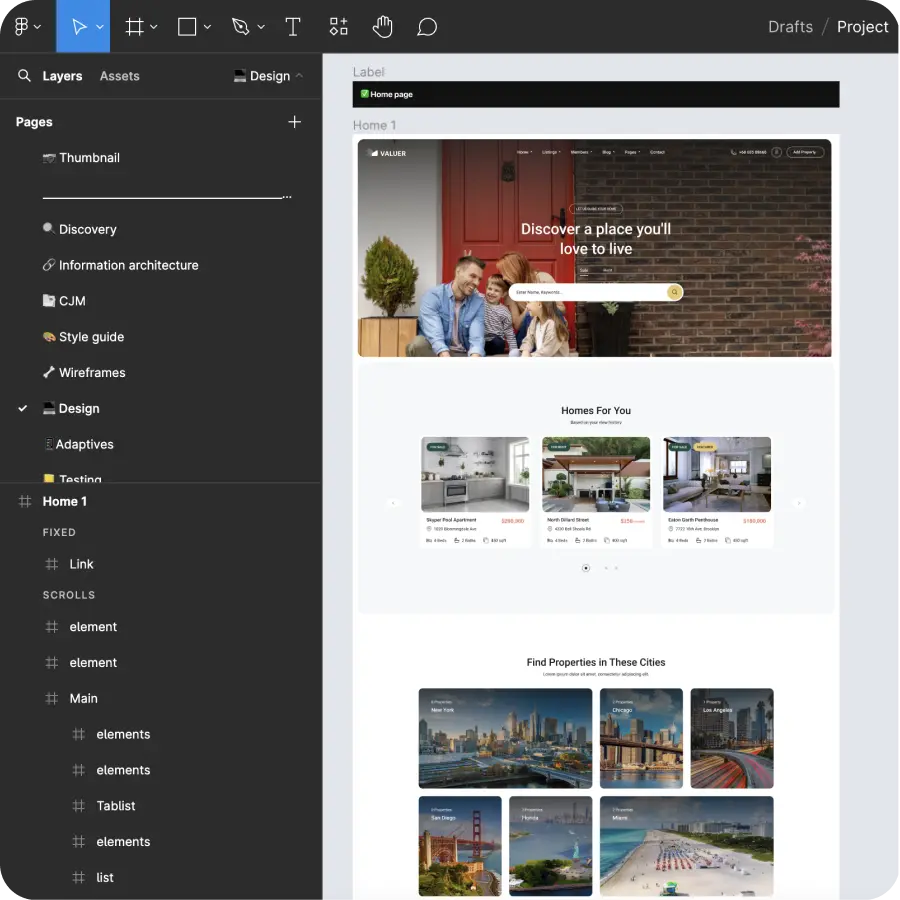
Task: Select the Text tool
Action: [293, 26]
